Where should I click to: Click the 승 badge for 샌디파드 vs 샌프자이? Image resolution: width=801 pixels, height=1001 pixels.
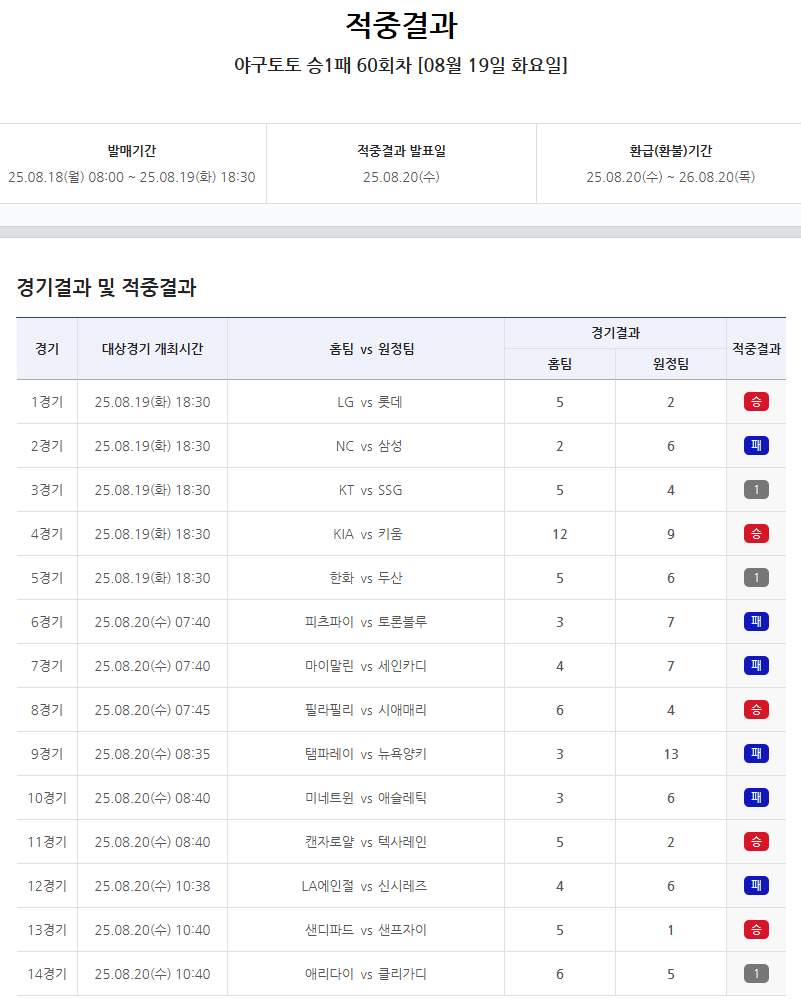(x=756, y=930)
